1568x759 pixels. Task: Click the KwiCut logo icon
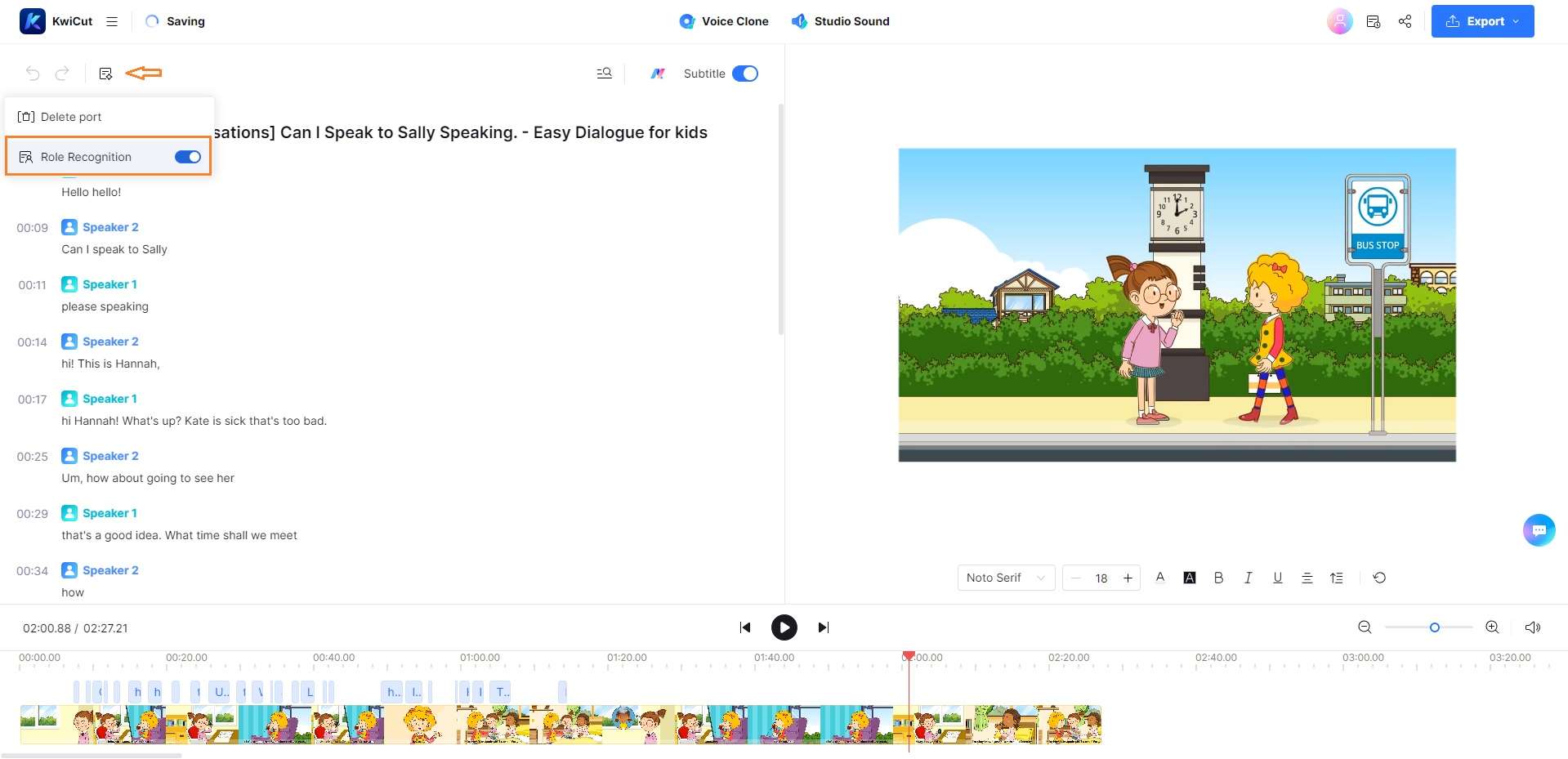(x=33, y=21)
